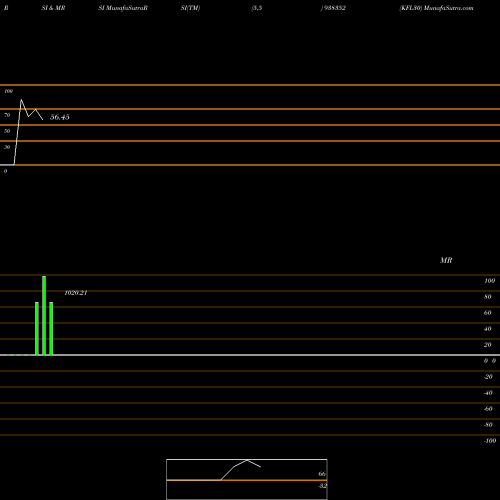The image size is (500, 500).
Task: Click the 'SI(TM)' header text
Action: pyautogui.click(x=190, y=8)
